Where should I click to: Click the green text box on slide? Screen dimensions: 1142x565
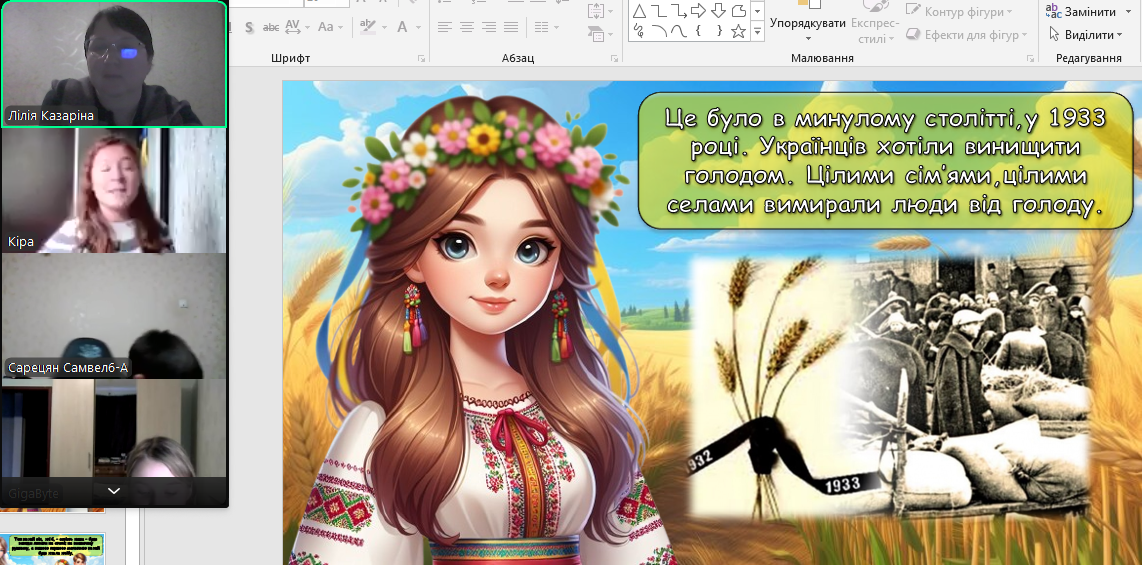[886, 161]
